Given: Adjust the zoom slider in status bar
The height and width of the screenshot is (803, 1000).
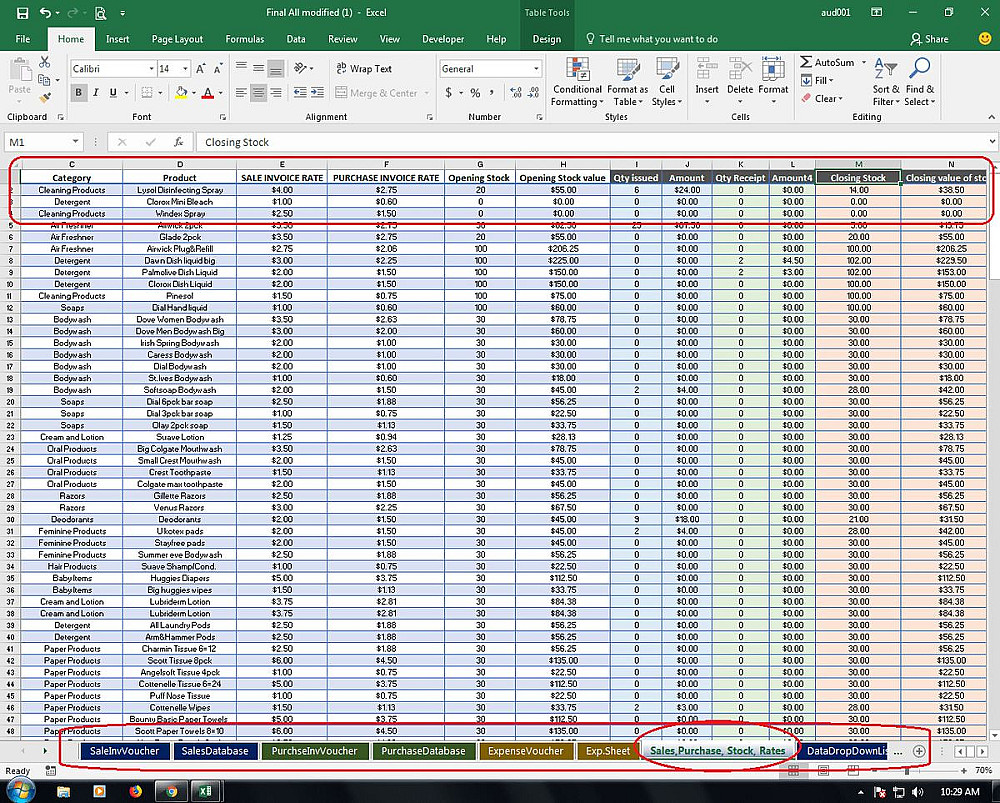Looking at the screenshot, I should [x=907, y=770].
